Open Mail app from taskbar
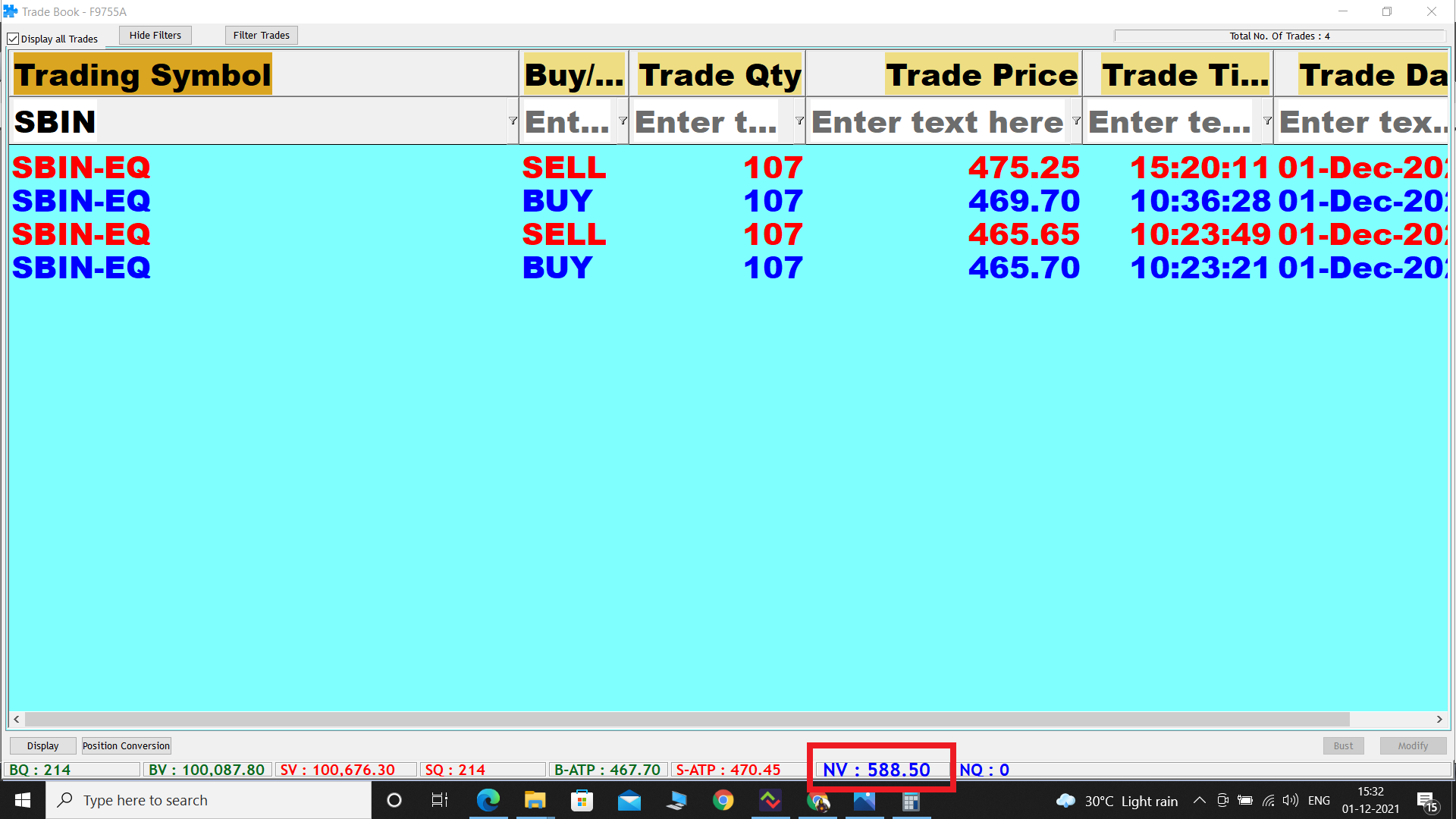The image size is (1456, 819). (x=629, y=800)
